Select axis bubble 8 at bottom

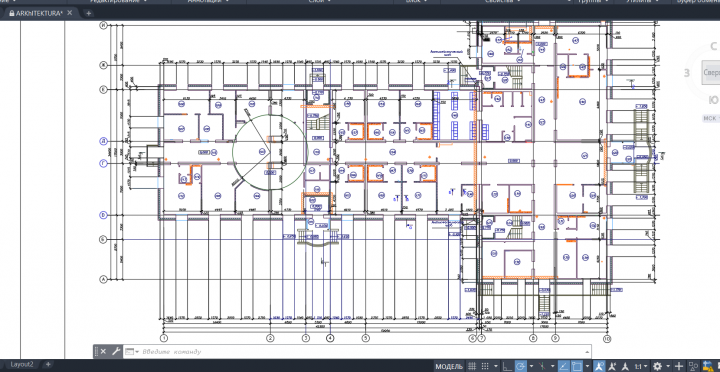(533, 338)
